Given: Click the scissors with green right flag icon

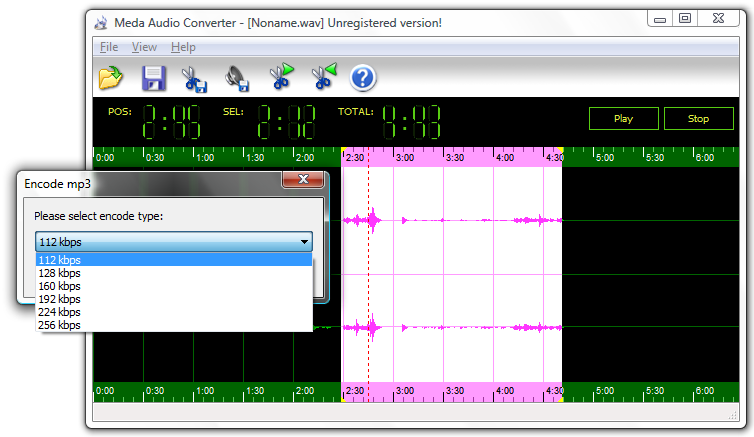Looking at the screenshot, I should [x=281, y=76].
